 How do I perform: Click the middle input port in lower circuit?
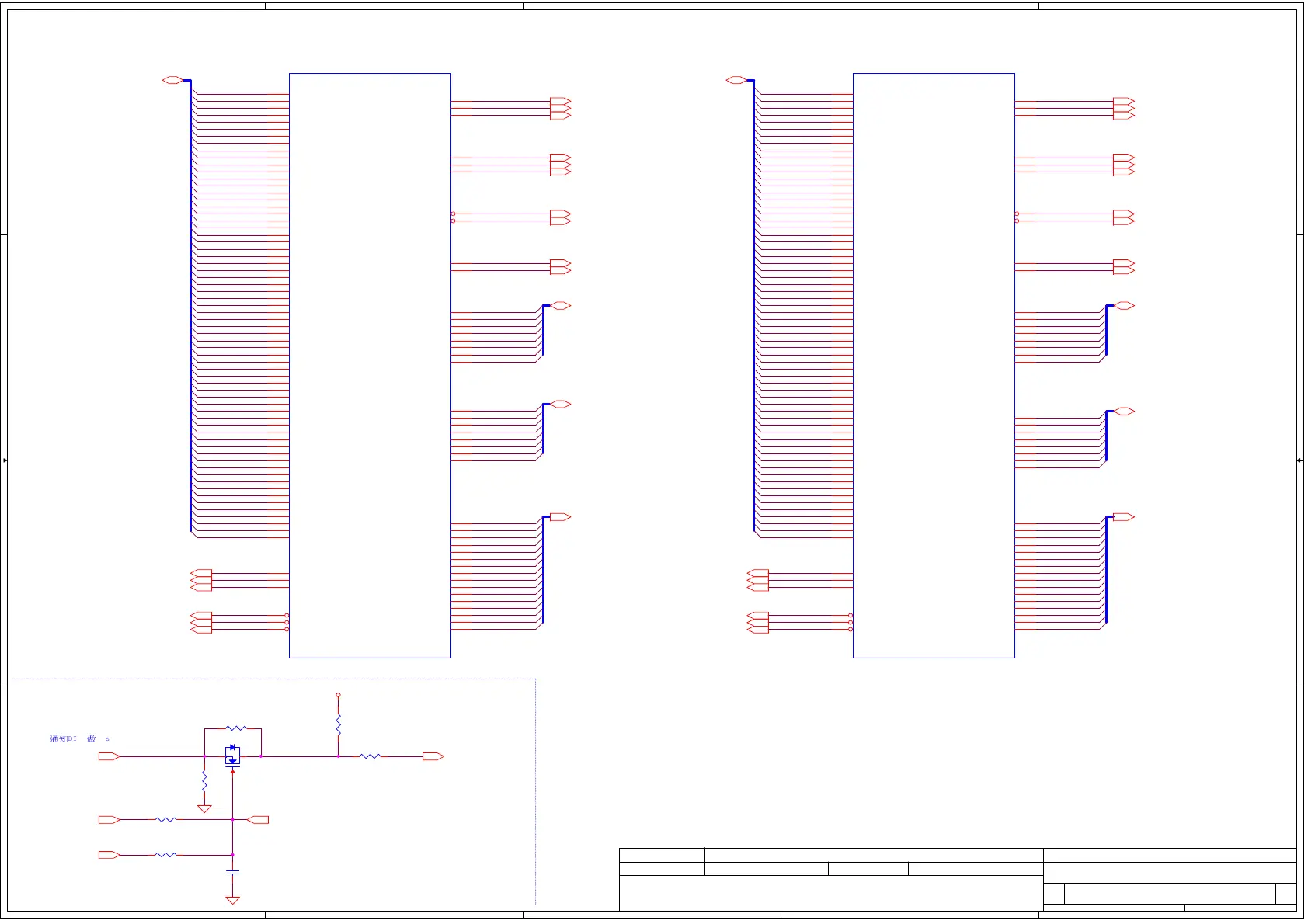tap(110, 820)
